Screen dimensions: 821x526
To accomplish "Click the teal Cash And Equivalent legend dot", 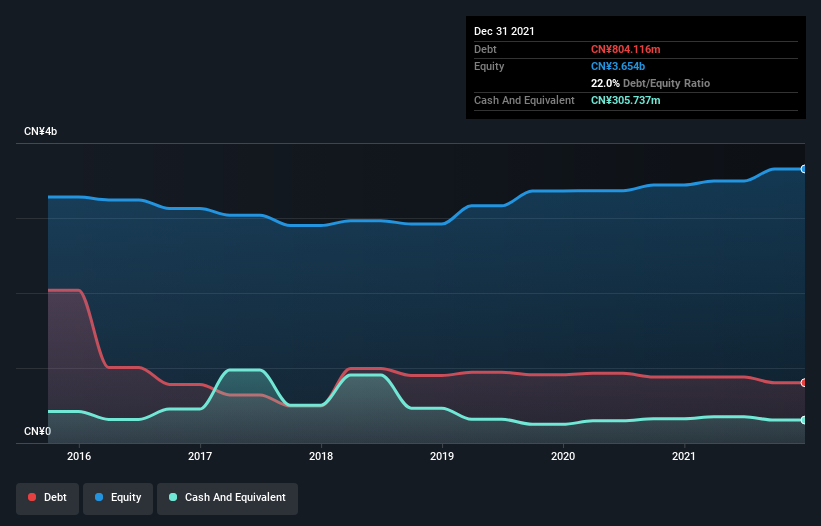I will click(x=173, y=497).
